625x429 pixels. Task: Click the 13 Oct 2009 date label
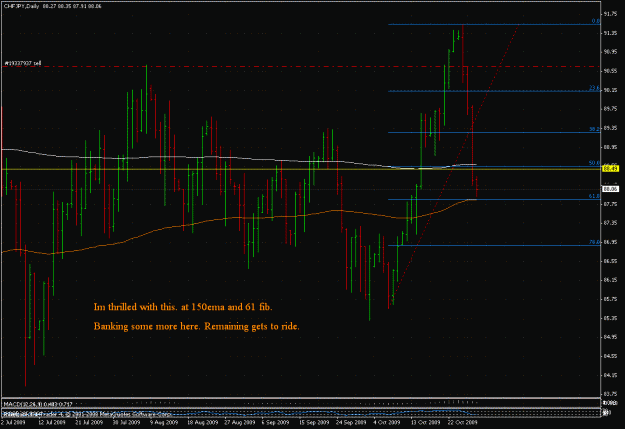click(426, 422)
